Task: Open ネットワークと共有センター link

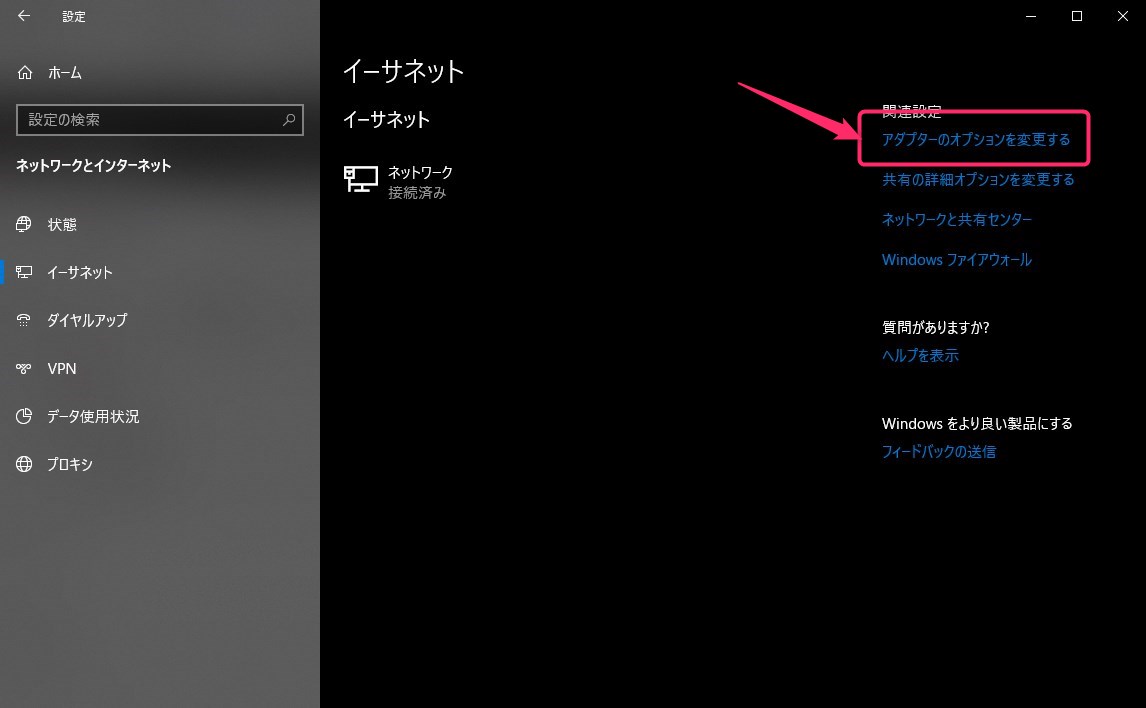Action: tap(957, 219)
